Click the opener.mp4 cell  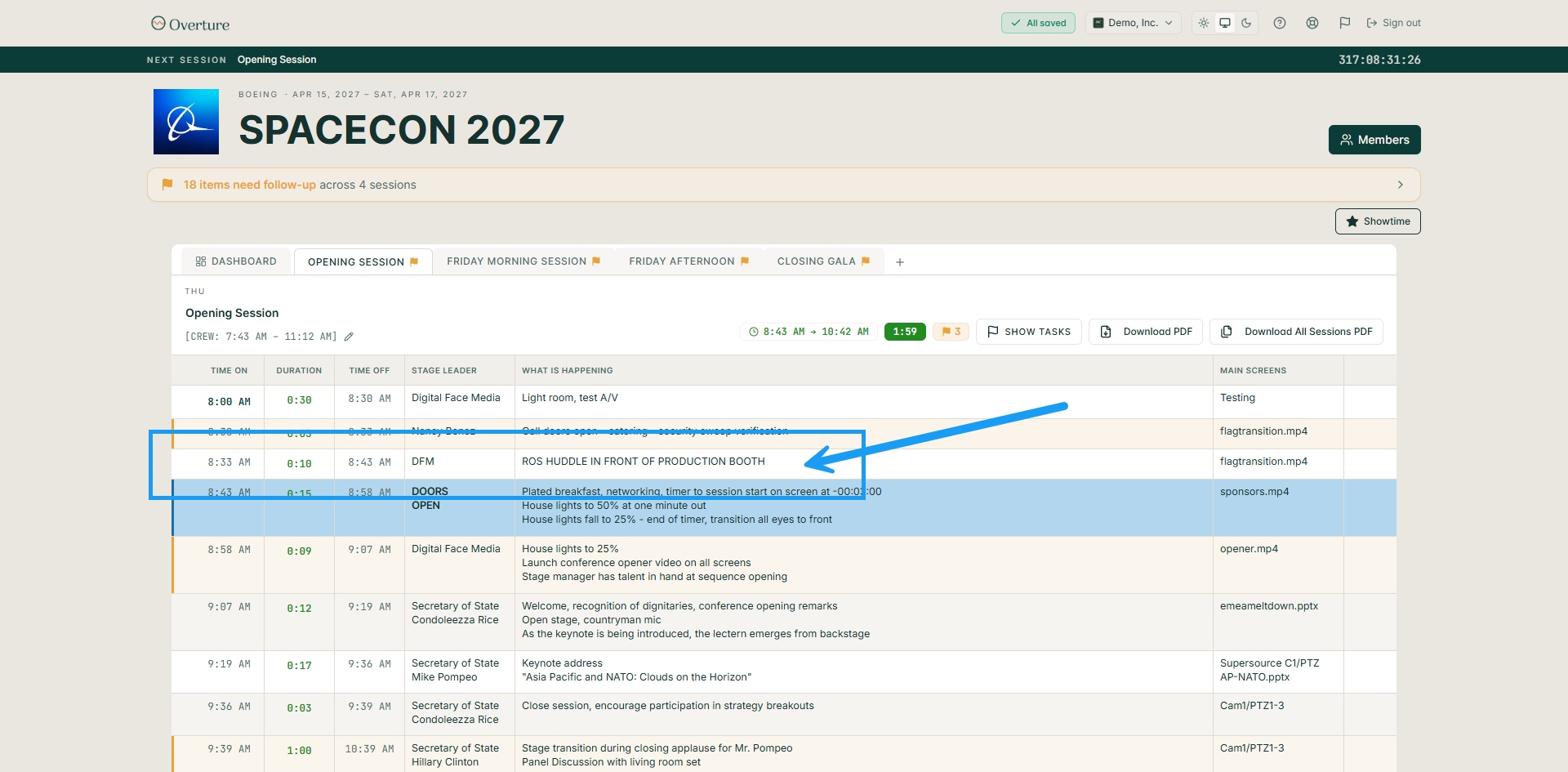[1278, 564]
